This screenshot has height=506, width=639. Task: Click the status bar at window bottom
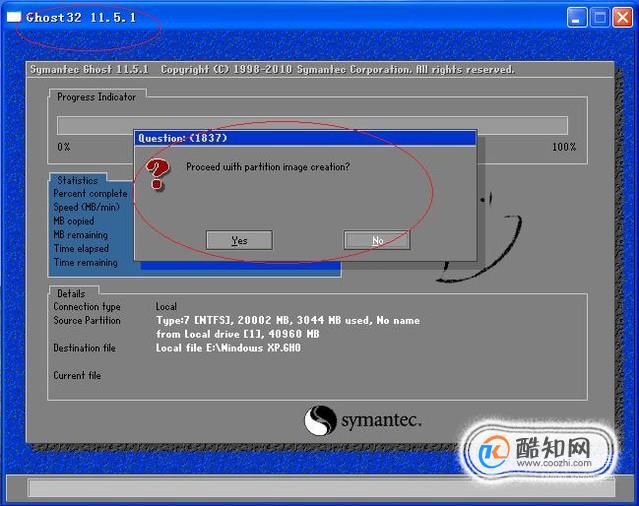pyautogui.click(x=321, y=488)
